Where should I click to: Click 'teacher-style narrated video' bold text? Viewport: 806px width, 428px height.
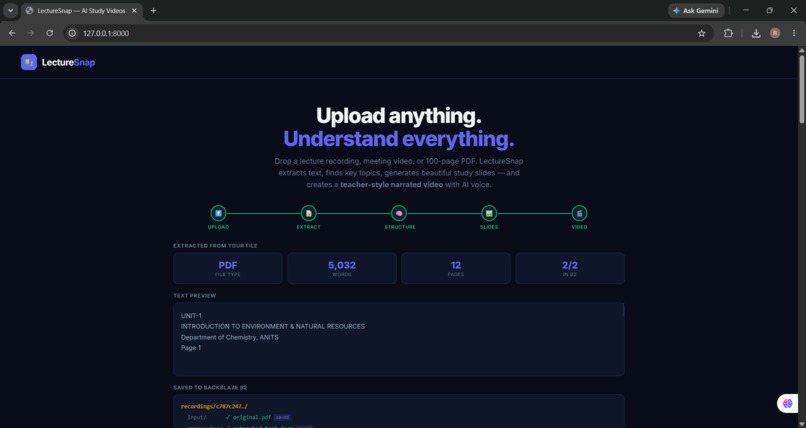(391, 184)
